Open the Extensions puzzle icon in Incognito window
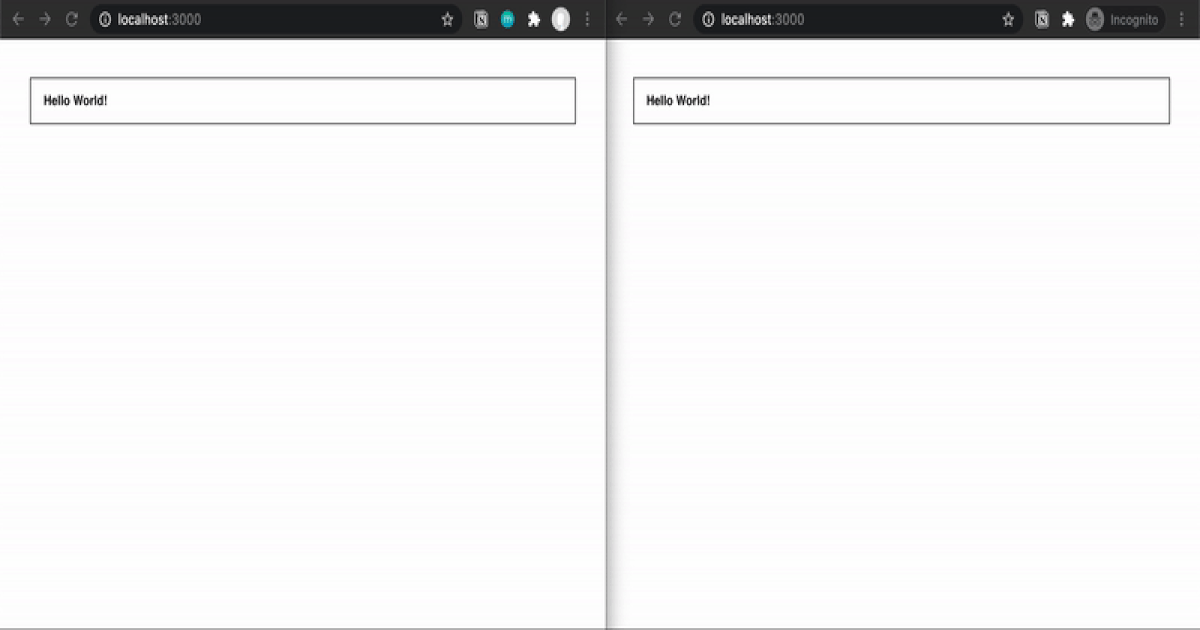The image size is (1200, 630). pos(1068,19)
